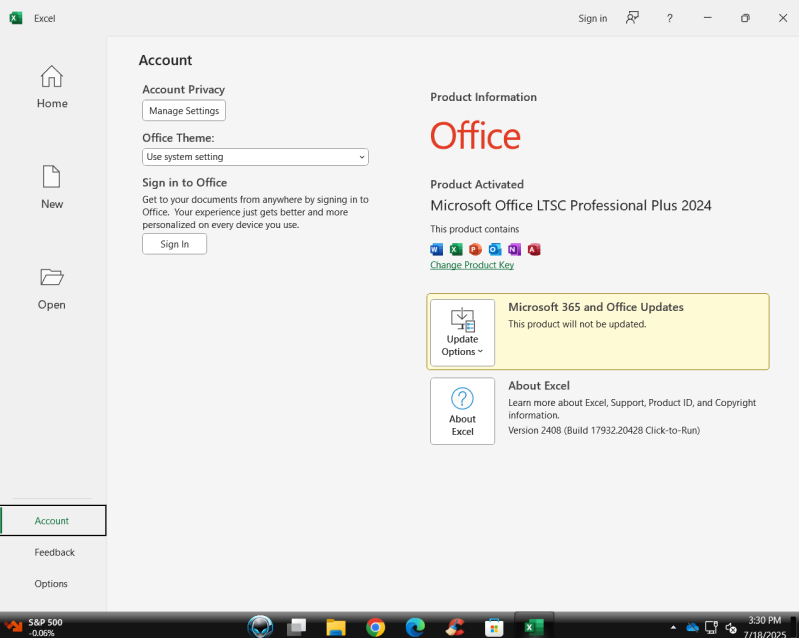Image resolution: width=799 pixels, height=638 pixels.
Task: Click Manage Settings under Account Privacy
Action: click(184, 111)
